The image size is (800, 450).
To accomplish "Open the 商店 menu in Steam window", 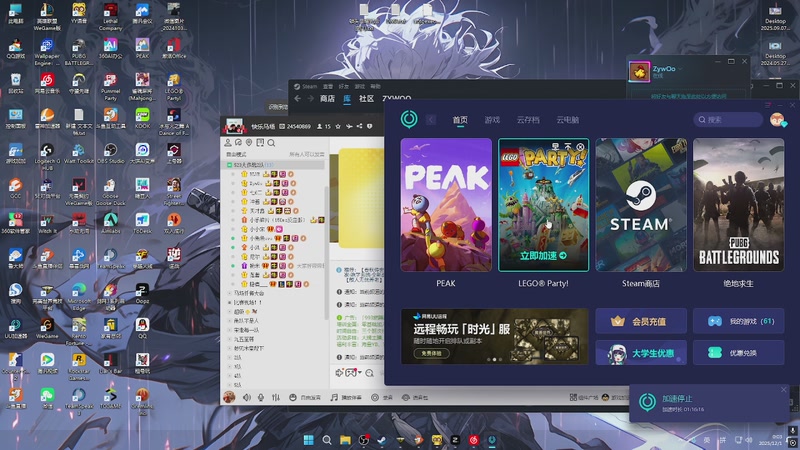I will click(x=327, y=98).
